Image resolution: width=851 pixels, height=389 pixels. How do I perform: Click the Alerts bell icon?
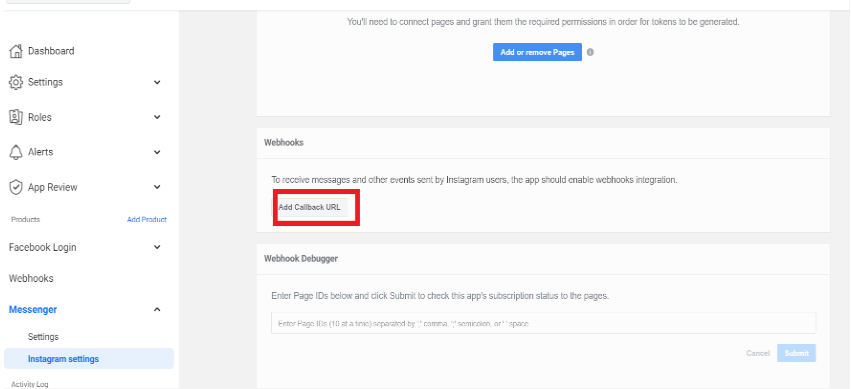coord(16,152)
